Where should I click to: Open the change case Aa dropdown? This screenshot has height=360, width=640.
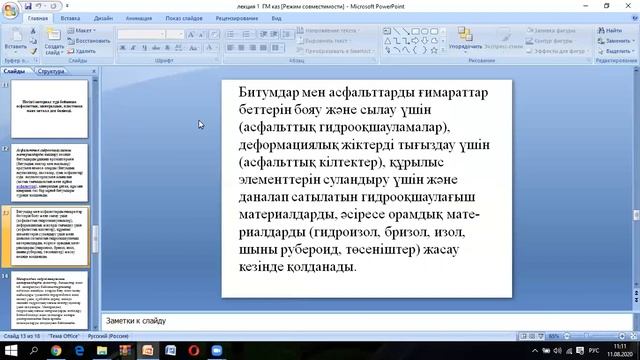[194, 48]
